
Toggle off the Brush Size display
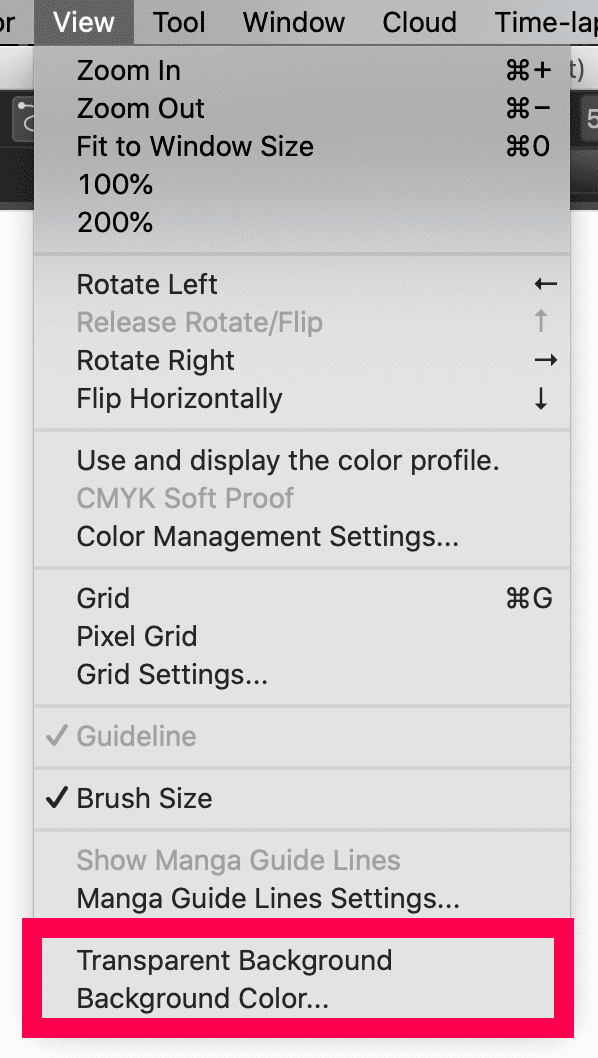[x=144, y=798]
